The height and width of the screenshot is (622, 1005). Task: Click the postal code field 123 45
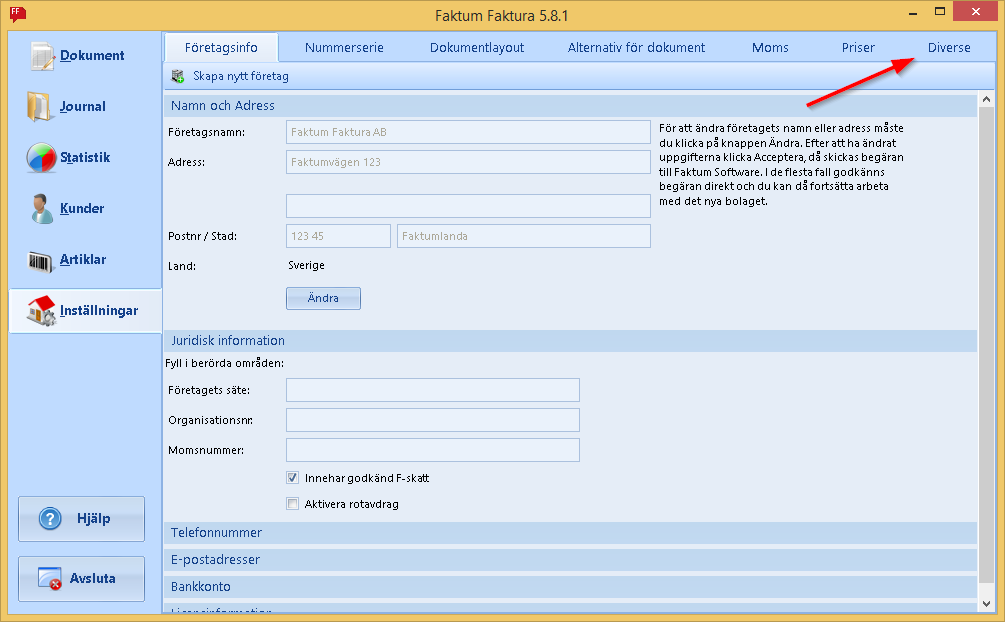point(338,236)
